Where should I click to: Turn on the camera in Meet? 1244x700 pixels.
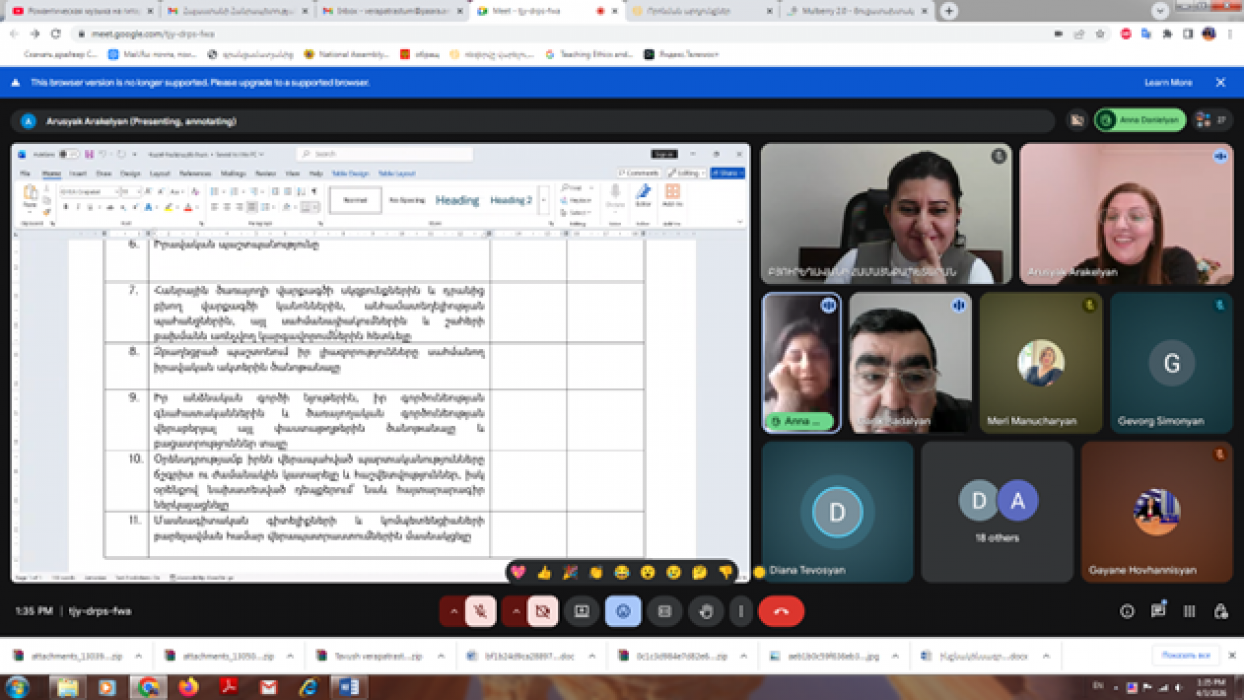[x=542, y=611]
